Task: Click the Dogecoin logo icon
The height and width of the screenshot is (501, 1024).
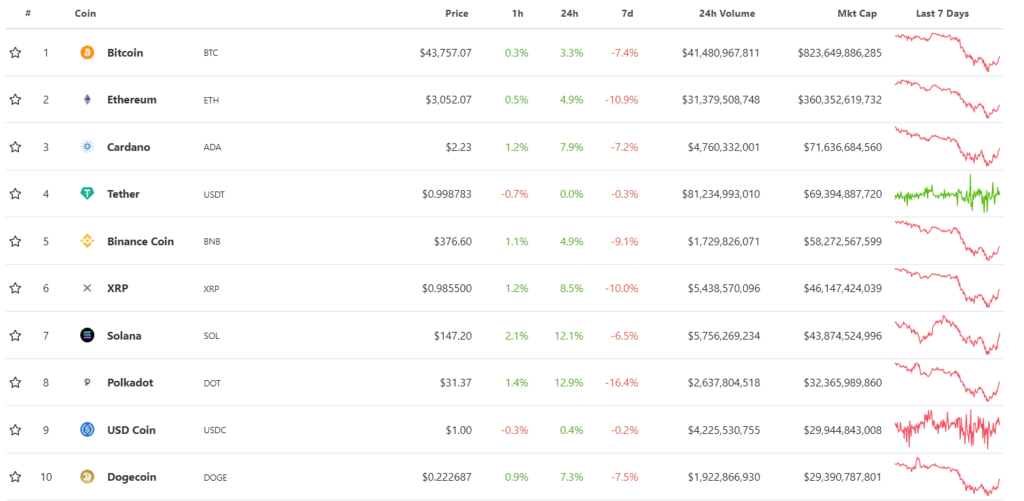Action: pyautogui.click(x=87, y=477)
